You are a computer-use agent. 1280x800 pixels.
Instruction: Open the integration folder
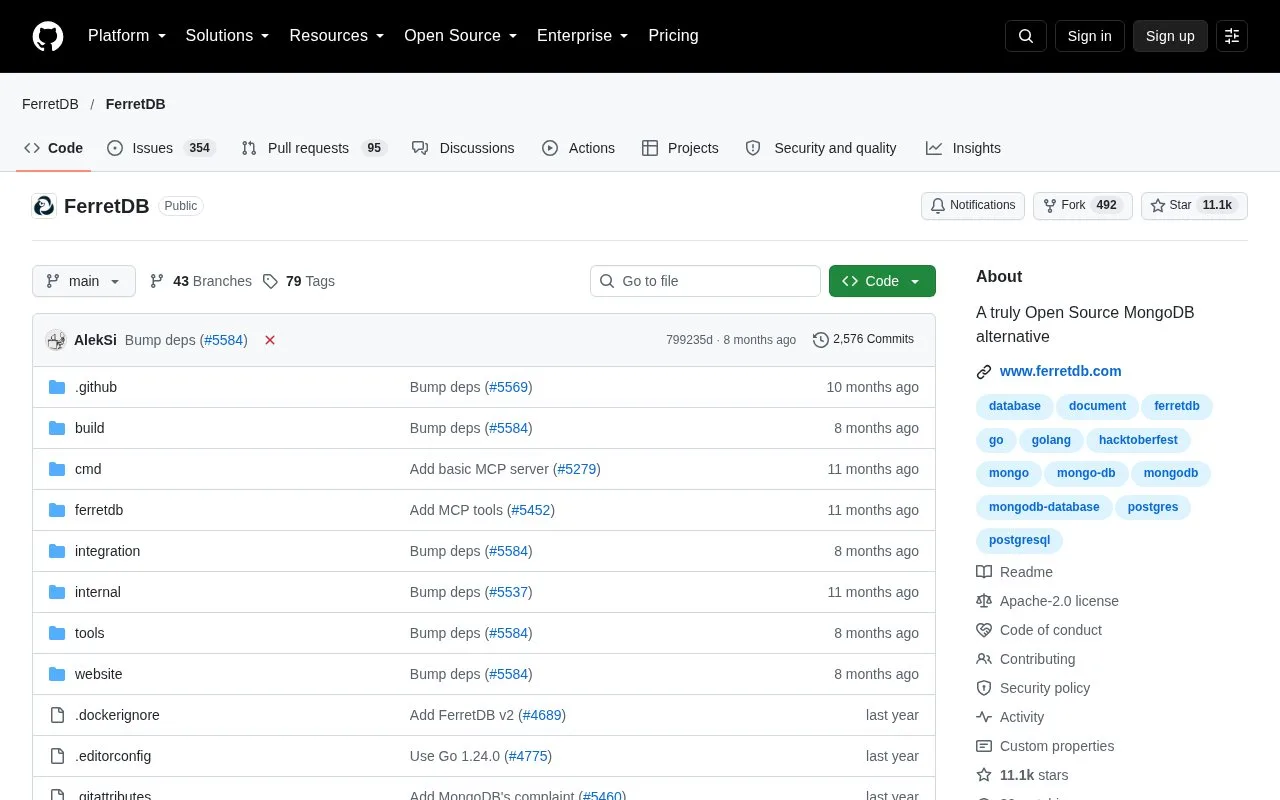[107, 551]
